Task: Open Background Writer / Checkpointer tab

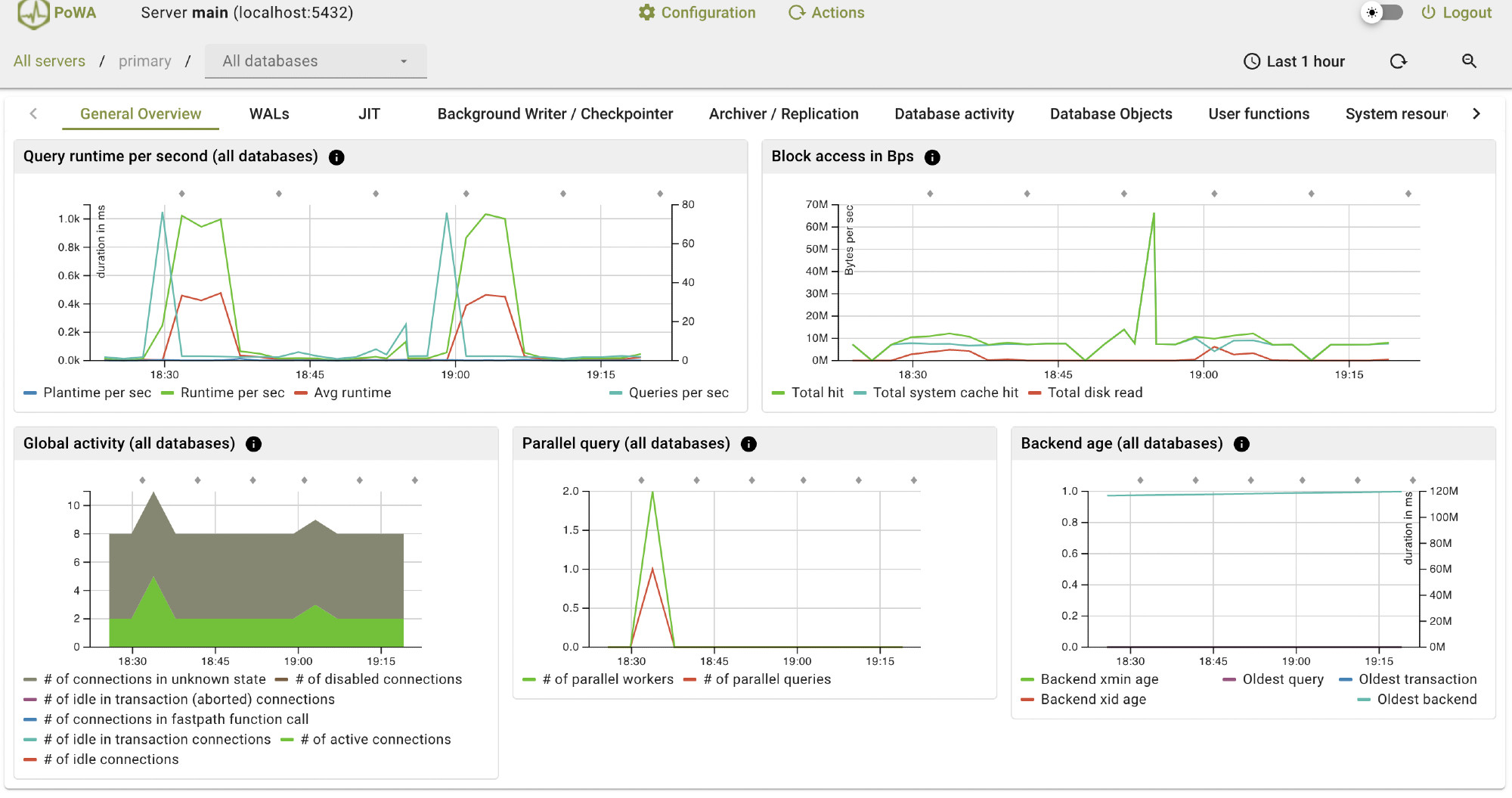Action: point(555,113)
